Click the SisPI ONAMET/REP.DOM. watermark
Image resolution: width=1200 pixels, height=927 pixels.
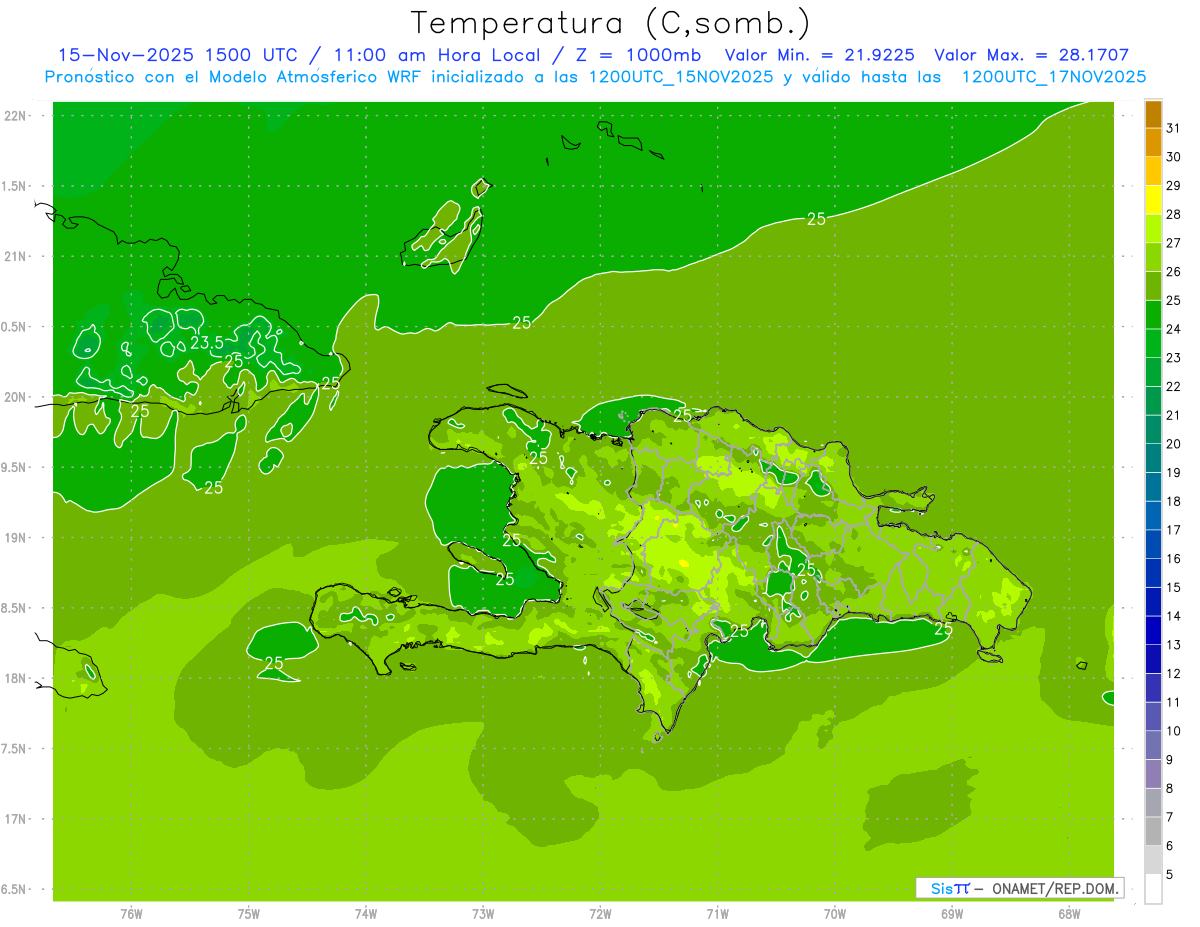pos(1019,888)
